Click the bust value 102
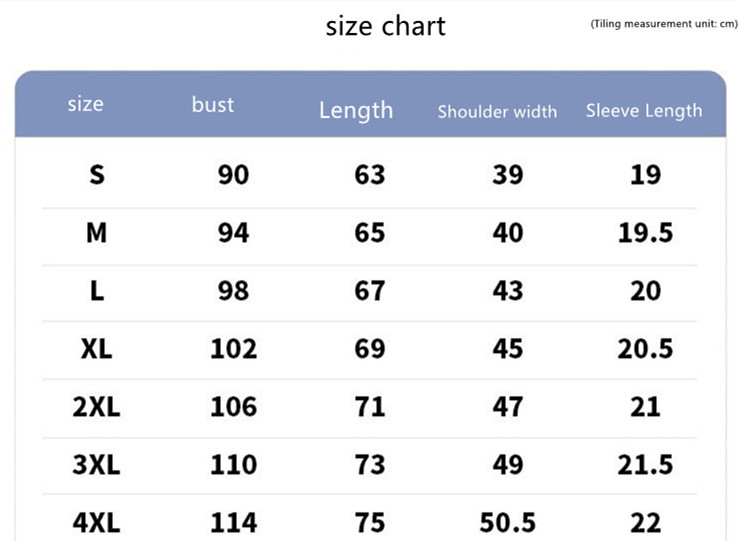739x541 pixels. coord(233,349)
